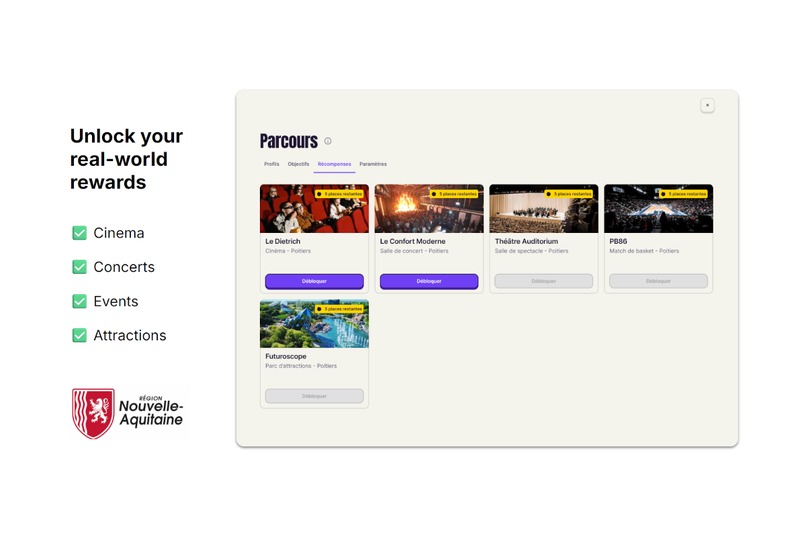The height and width of the screenshot is (537, 806).
Task: Click the places restantes badge on Le Confort Moderne
Action: (x=454, y=194)
